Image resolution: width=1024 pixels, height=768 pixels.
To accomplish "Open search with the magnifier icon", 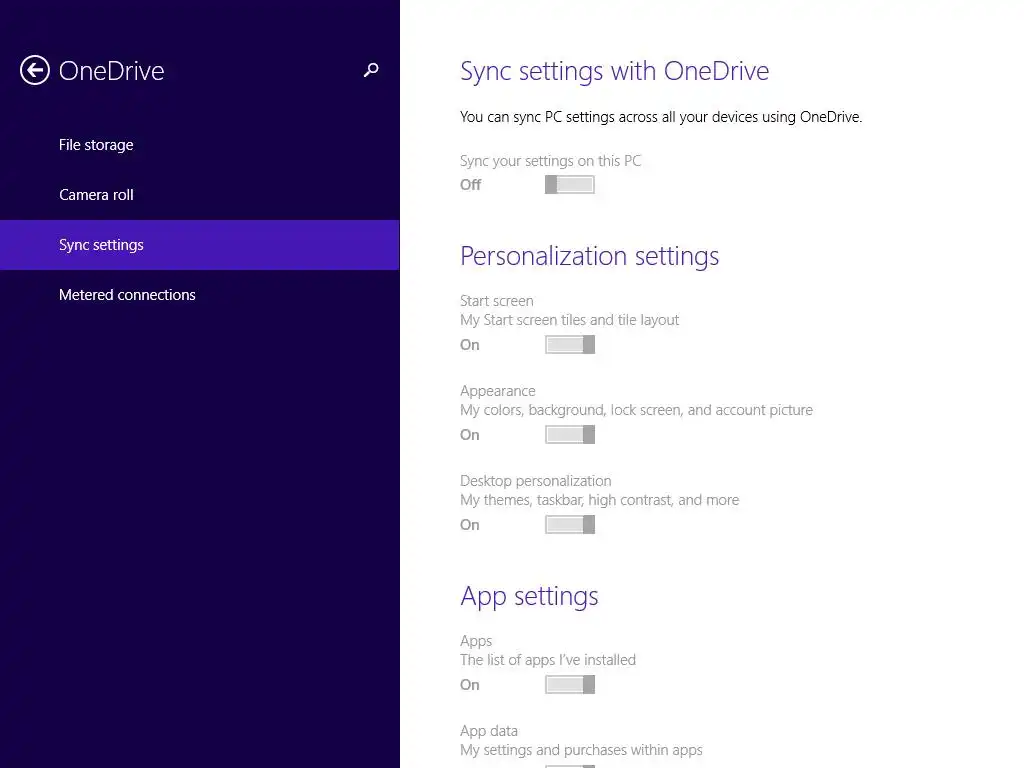I will click(x=371, y=70).
